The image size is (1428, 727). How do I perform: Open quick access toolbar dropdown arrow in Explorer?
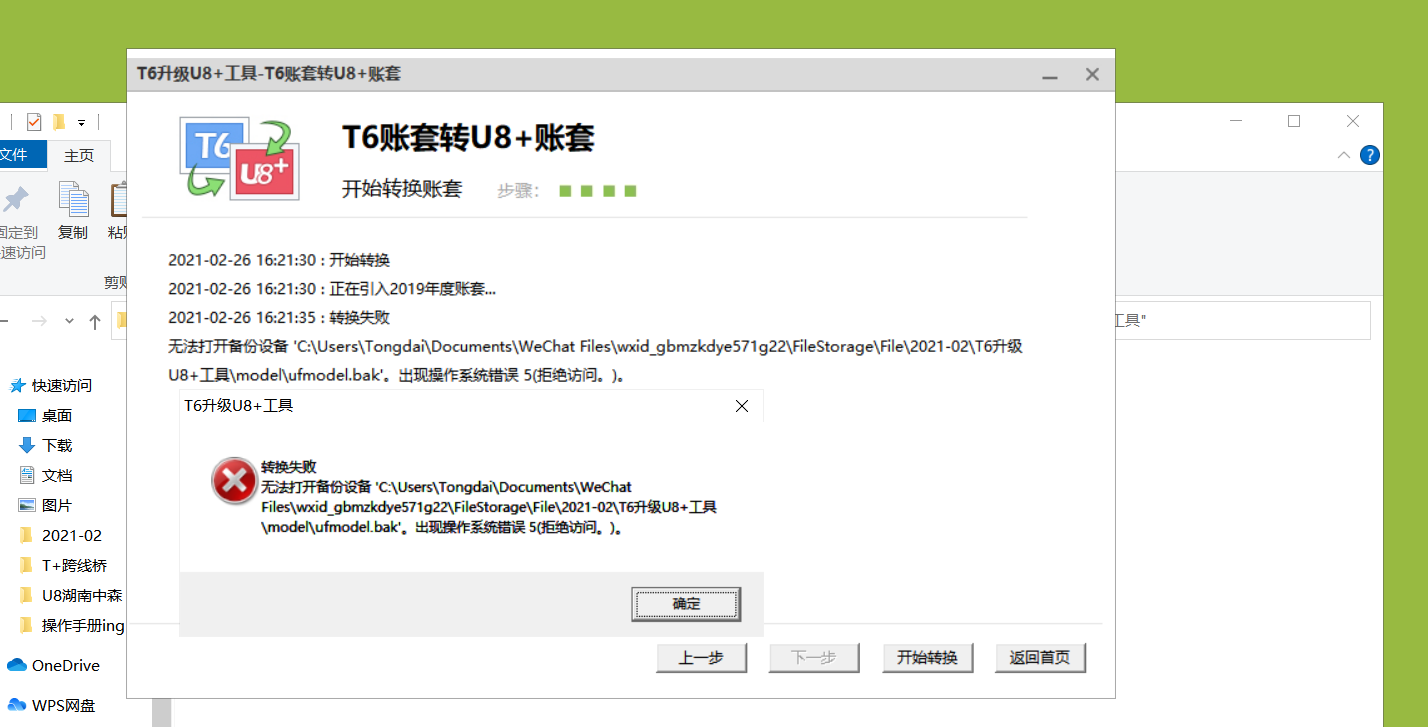[82, 123]
